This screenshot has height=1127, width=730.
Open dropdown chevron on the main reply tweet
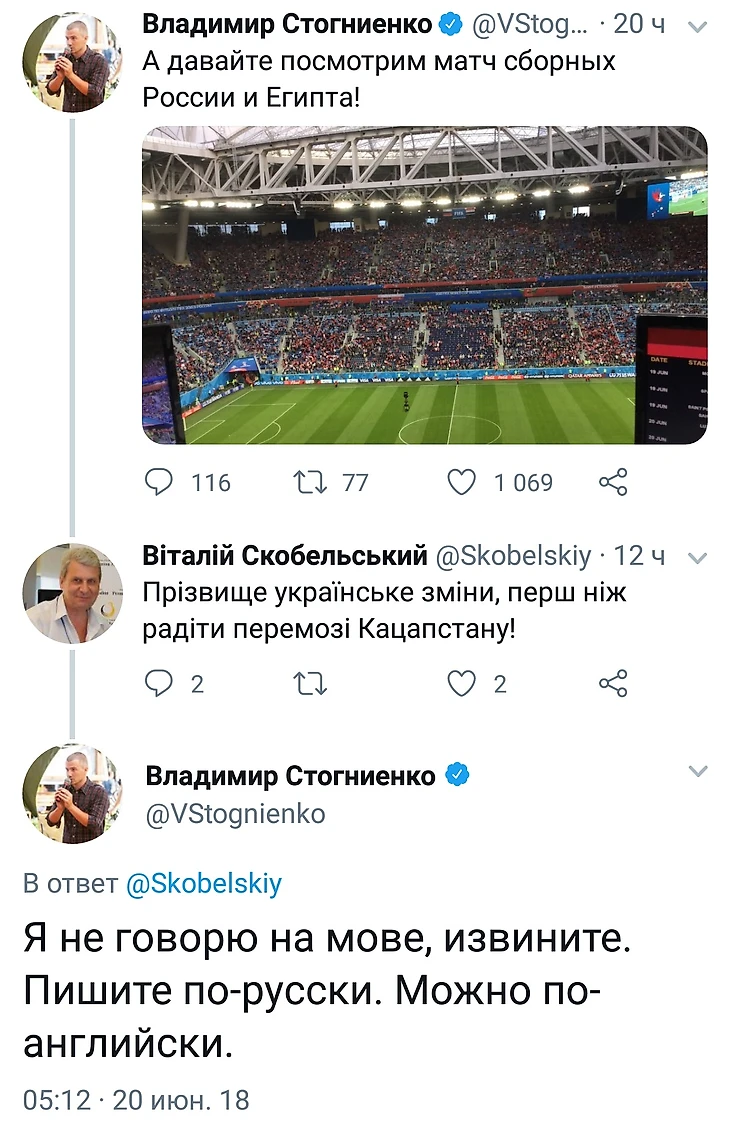pyautogui.click(x=698, y=771)
